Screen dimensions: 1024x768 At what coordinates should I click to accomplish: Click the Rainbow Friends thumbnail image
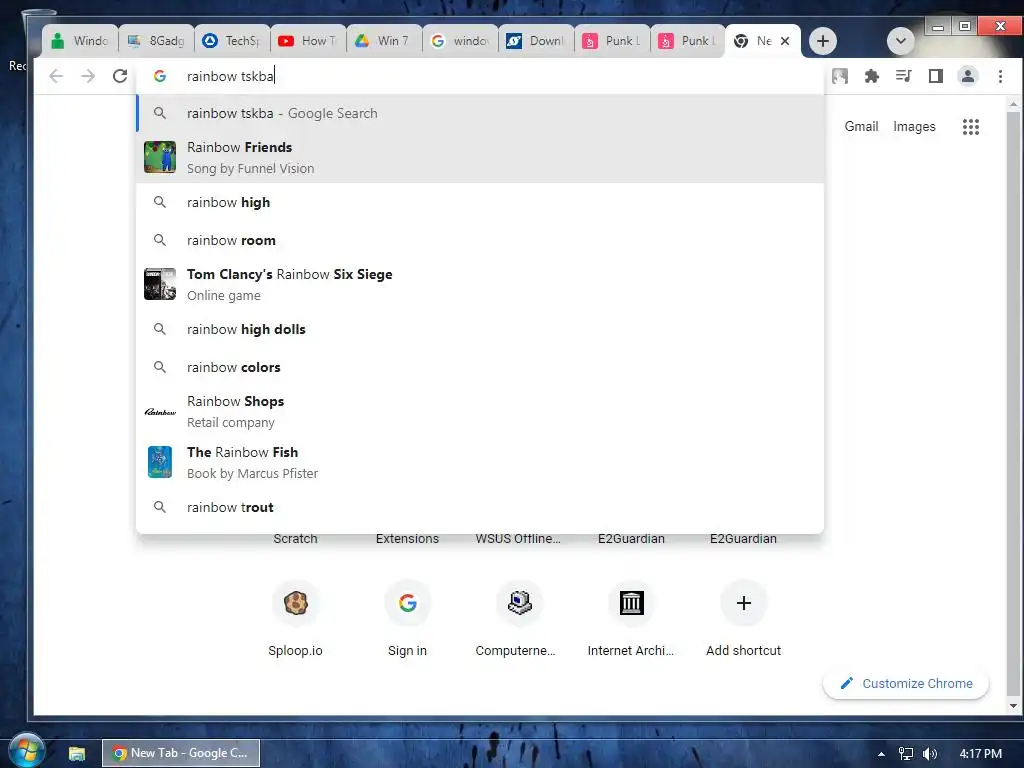160,157
